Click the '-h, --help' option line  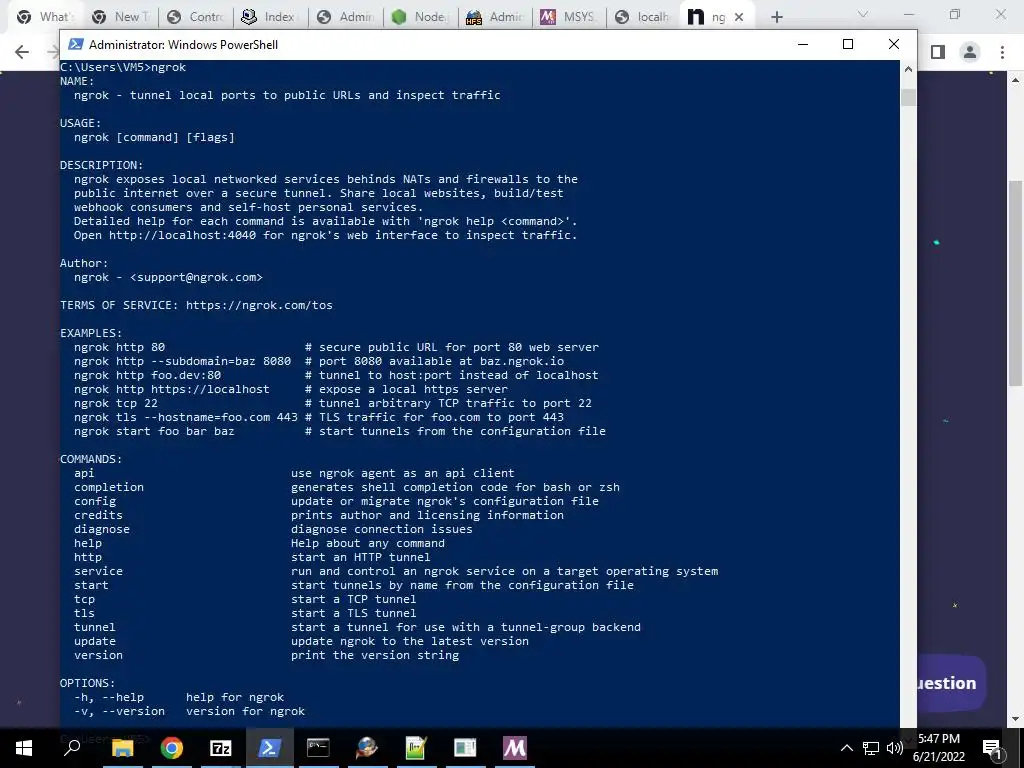pyautogui.click(x=179, y=697)
